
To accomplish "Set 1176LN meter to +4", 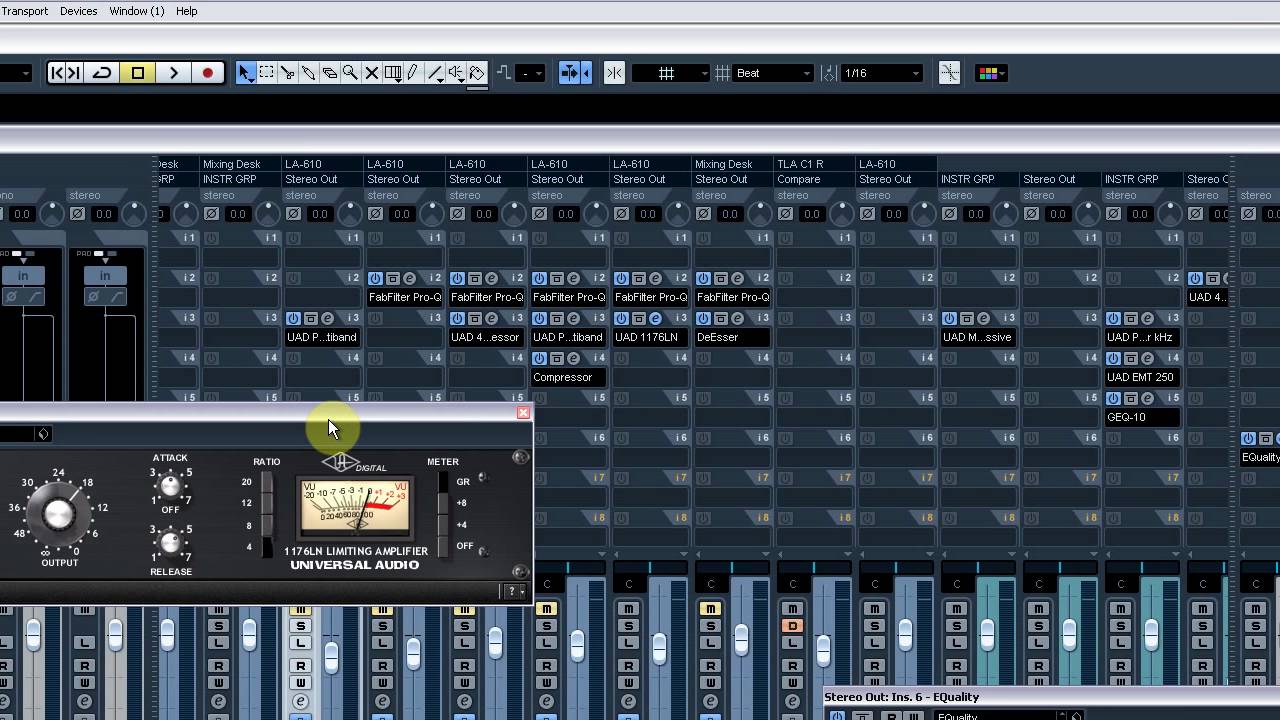I will pos(444,525).
